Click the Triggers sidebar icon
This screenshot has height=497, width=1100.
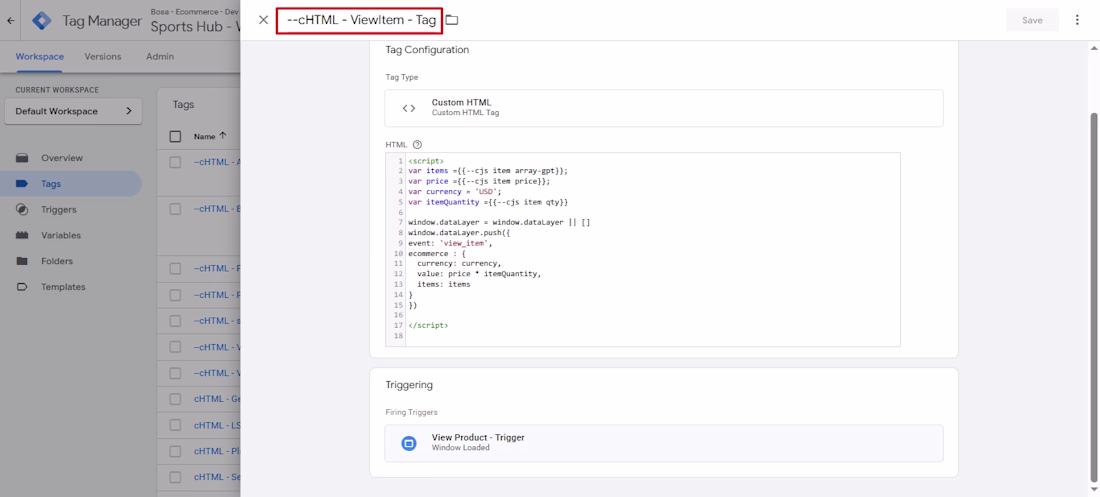[22, 209]
